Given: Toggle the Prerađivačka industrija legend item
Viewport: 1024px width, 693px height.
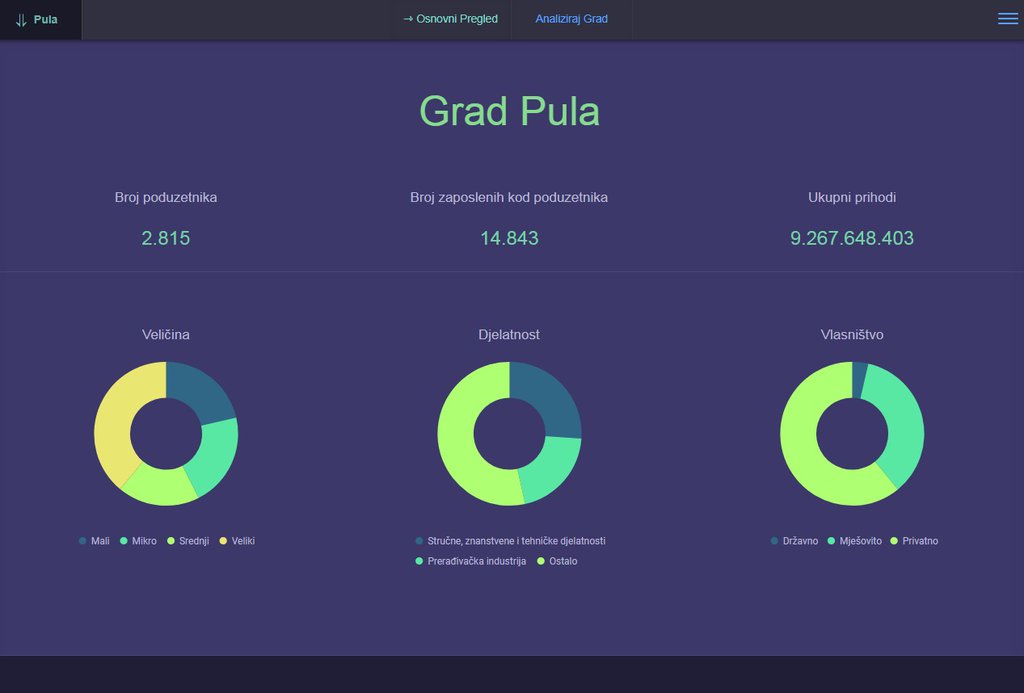Looking at the screenshot, I should [471, 561].
